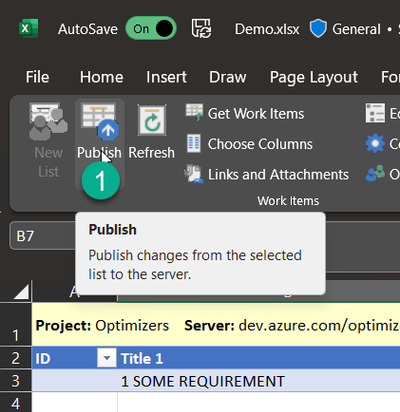Viewport: 400px width, 412px height.
Task: Click the Get Work Items icon
Action: tap(194, 112)
